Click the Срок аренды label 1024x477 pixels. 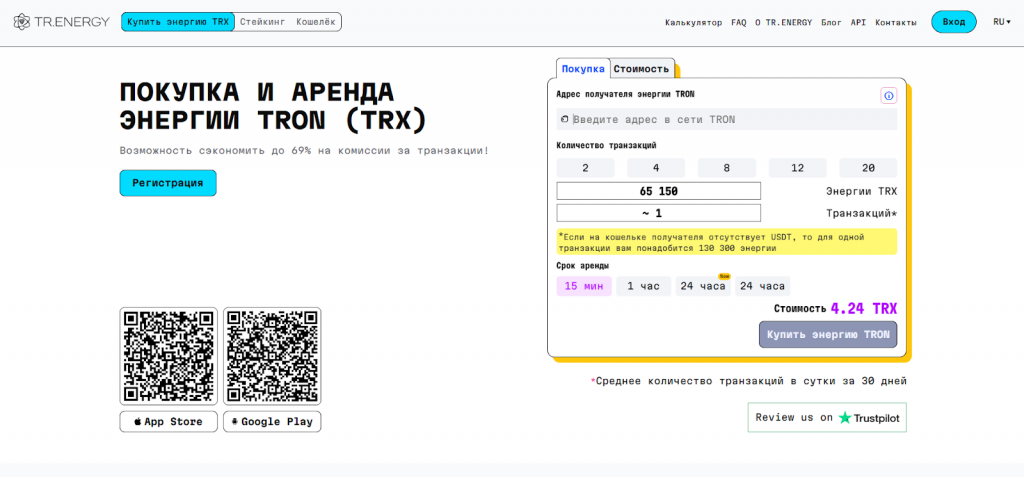tap(583, 266)
